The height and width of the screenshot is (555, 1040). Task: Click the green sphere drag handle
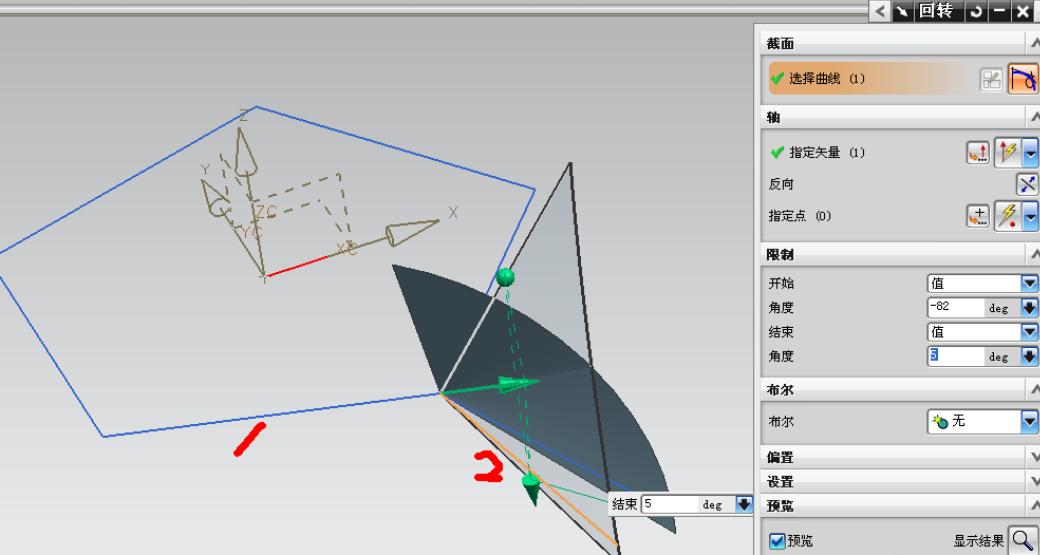505,277
